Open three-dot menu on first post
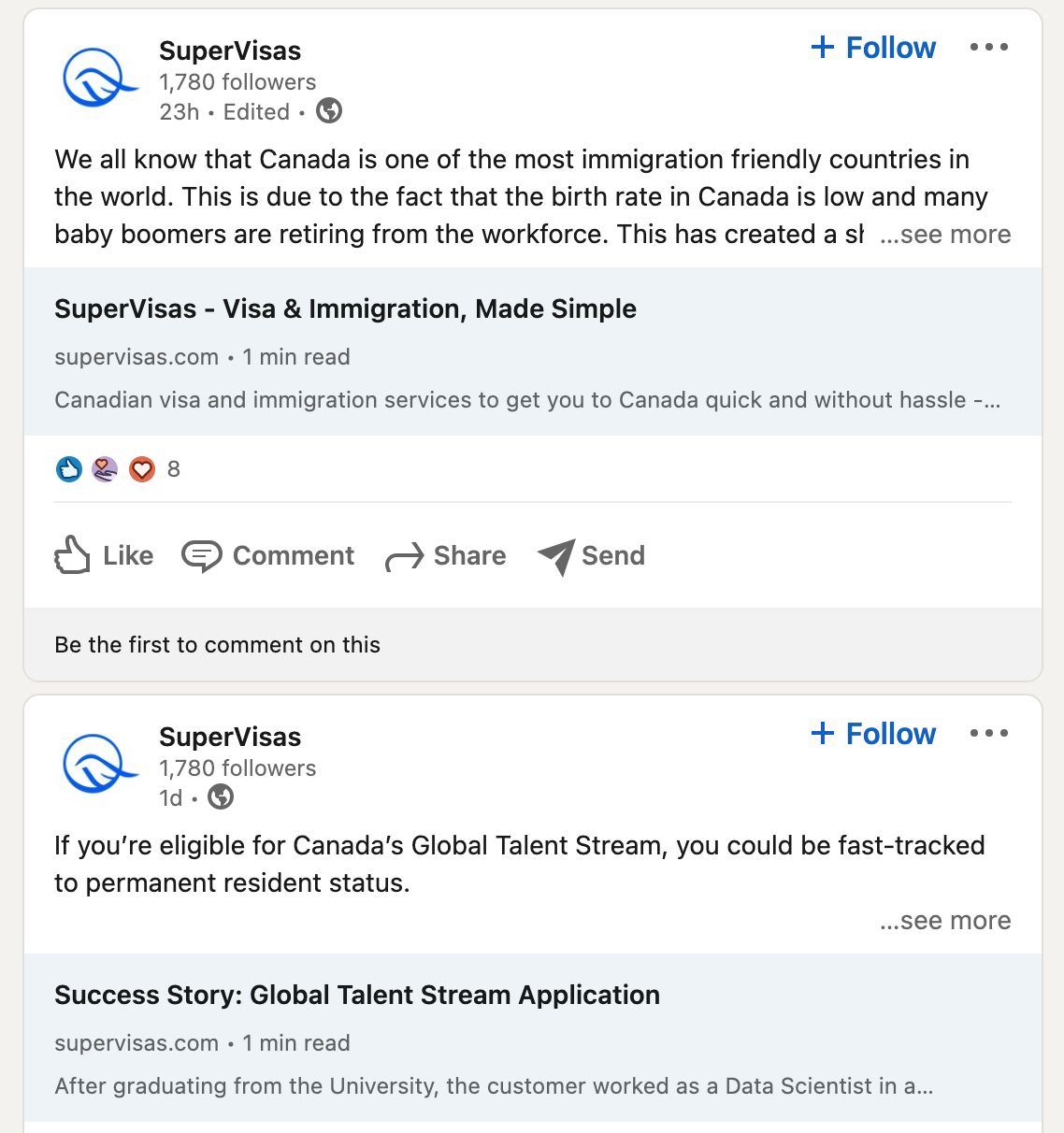Screen dimensions: 1064x1133 click(x=988, y=48)
